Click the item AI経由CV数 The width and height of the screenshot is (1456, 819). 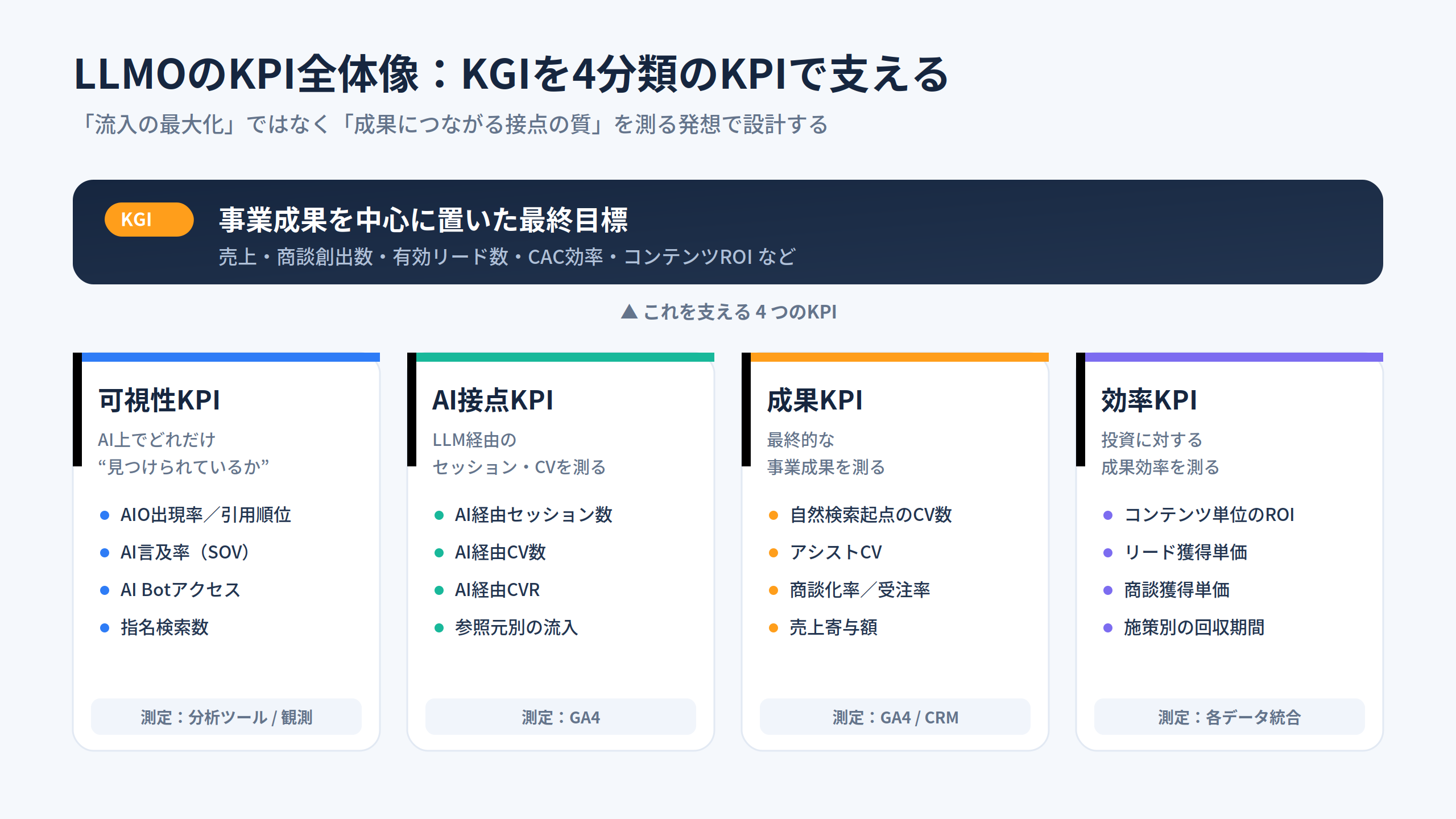click(500, 552)
